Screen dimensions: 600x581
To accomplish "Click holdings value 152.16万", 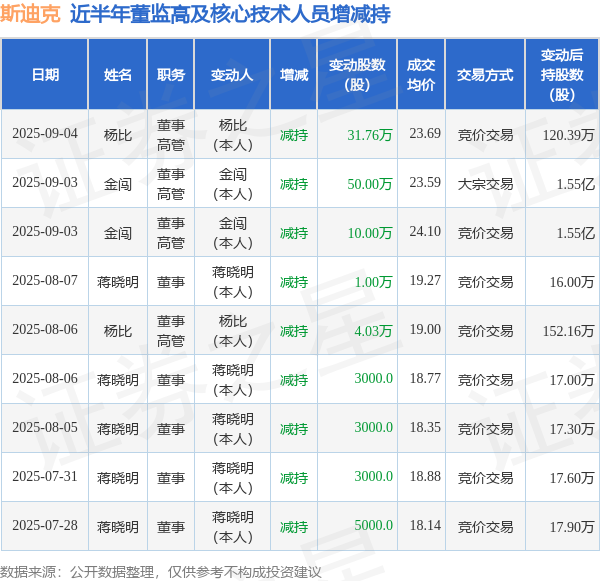I will coord(568,331).
